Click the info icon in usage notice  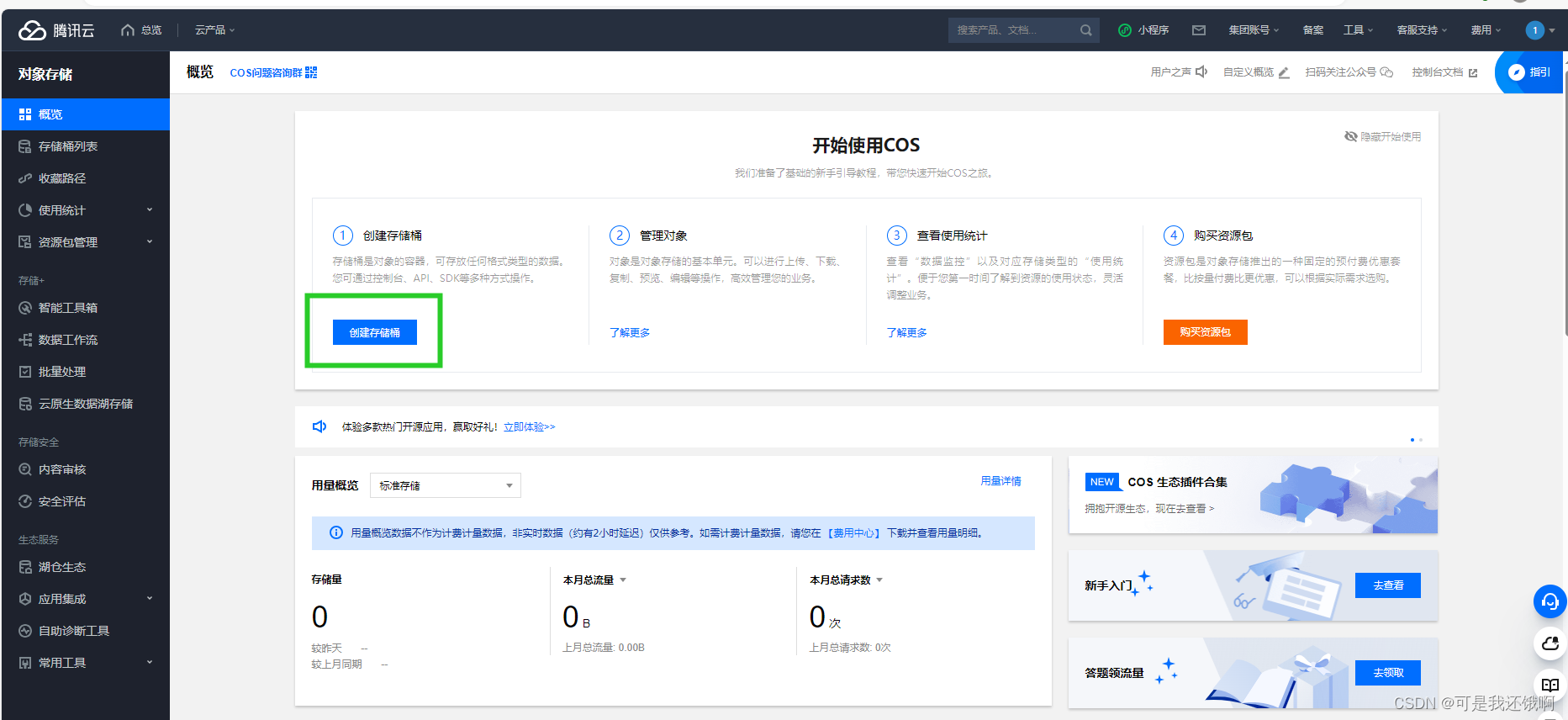(x=336, y=532)
